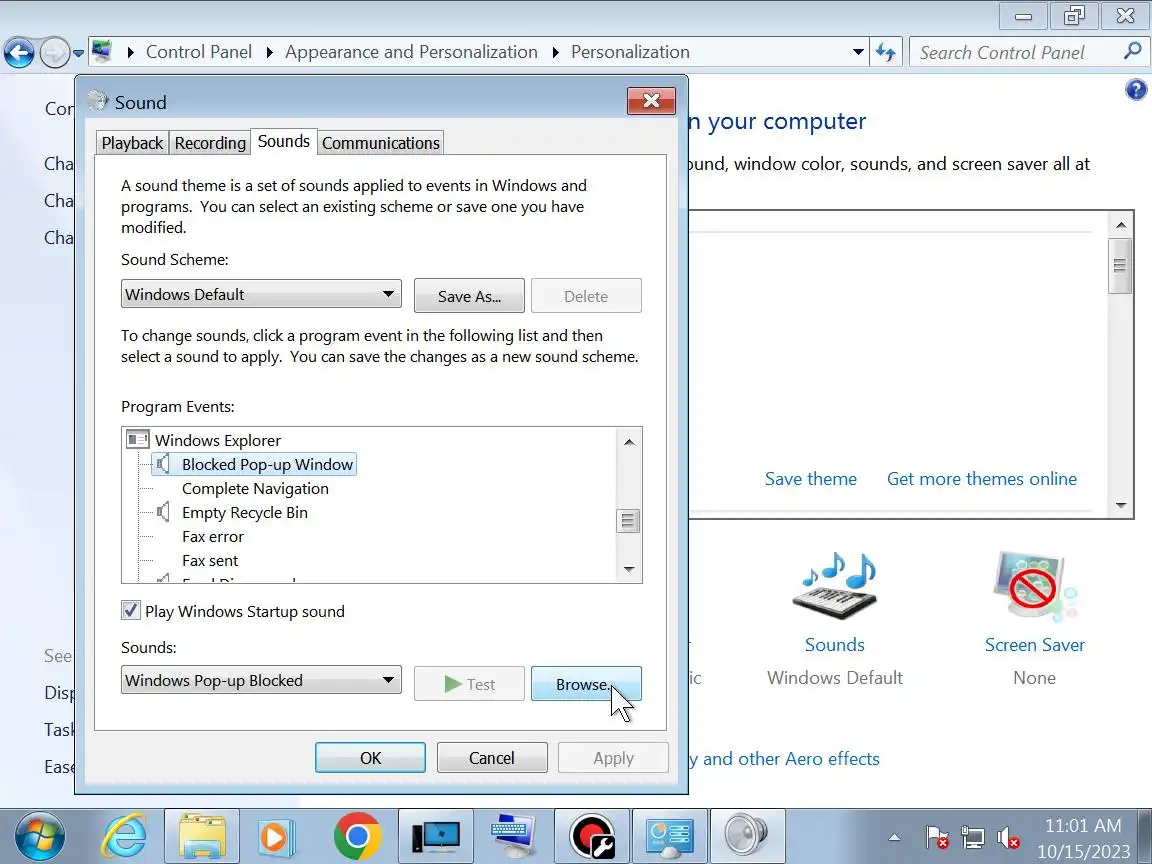The width and height of the screenshot is (1152, 864).
Task: Click Save As button
Action: 469,296
